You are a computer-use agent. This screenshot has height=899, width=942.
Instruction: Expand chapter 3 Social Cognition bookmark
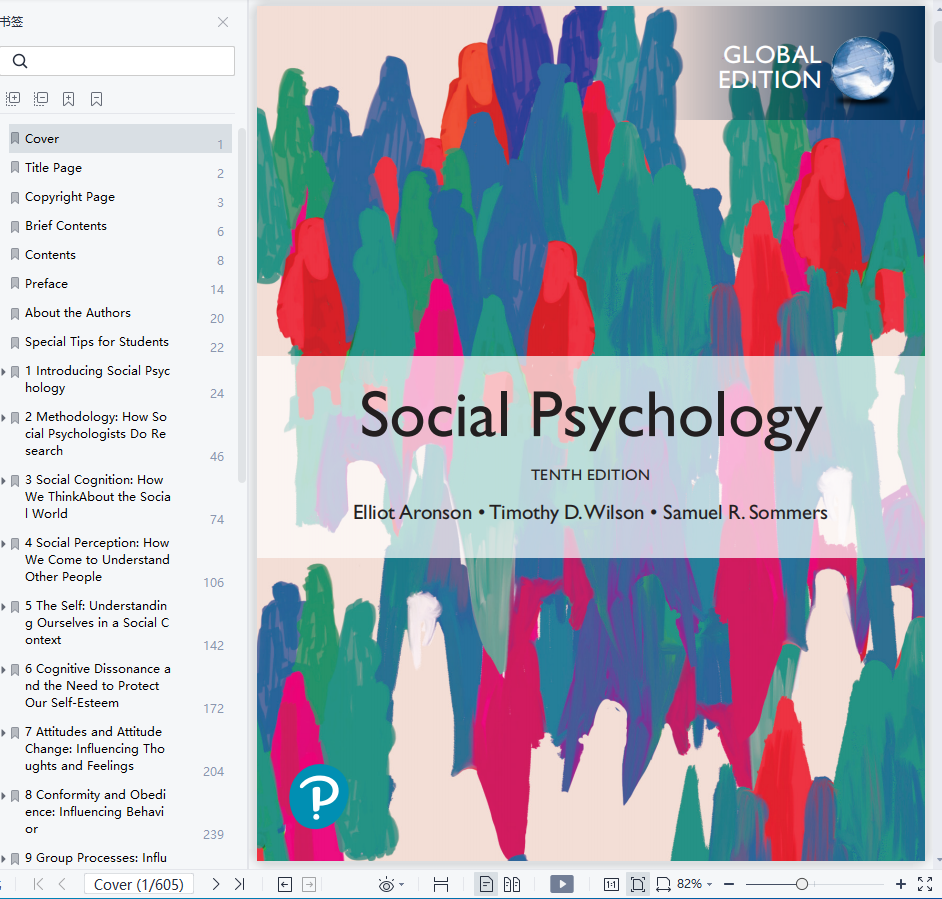[4, 481]
